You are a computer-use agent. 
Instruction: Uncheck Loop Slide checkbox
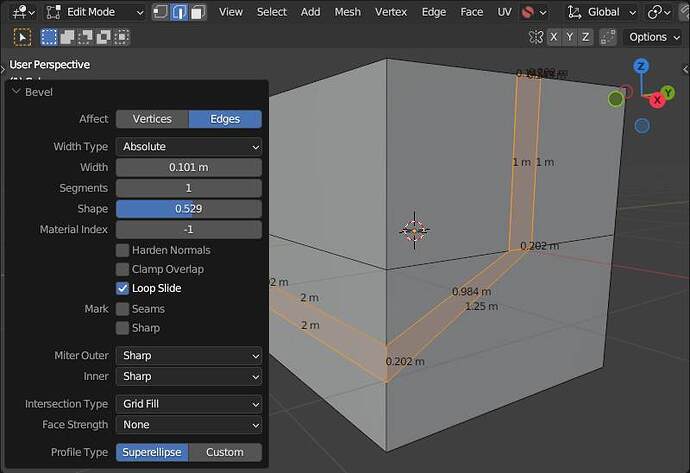click(x=122, y=288)
